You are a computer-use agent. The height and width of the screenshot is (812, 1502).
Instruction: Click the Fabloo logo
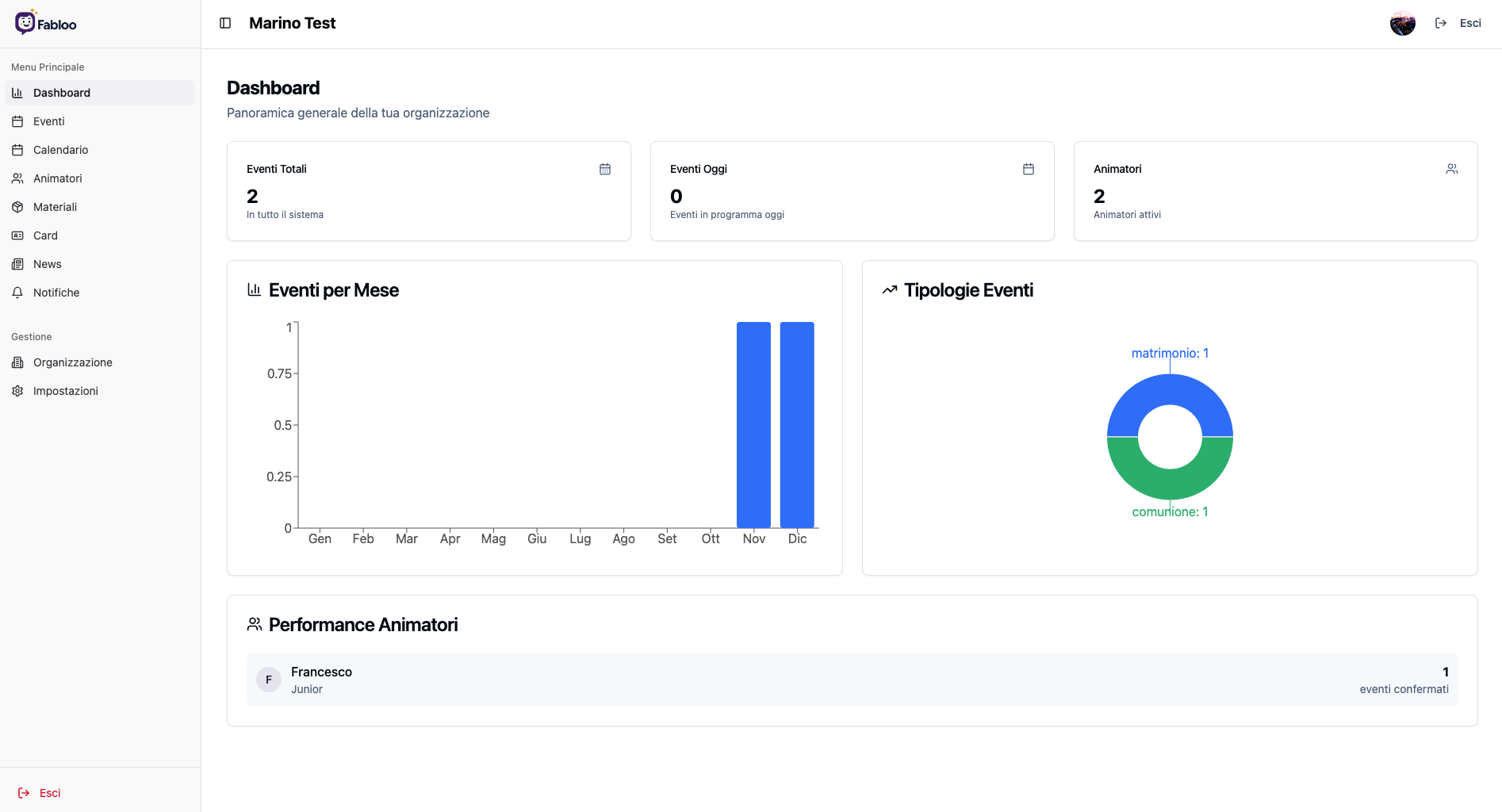click(x=46, y=23)
